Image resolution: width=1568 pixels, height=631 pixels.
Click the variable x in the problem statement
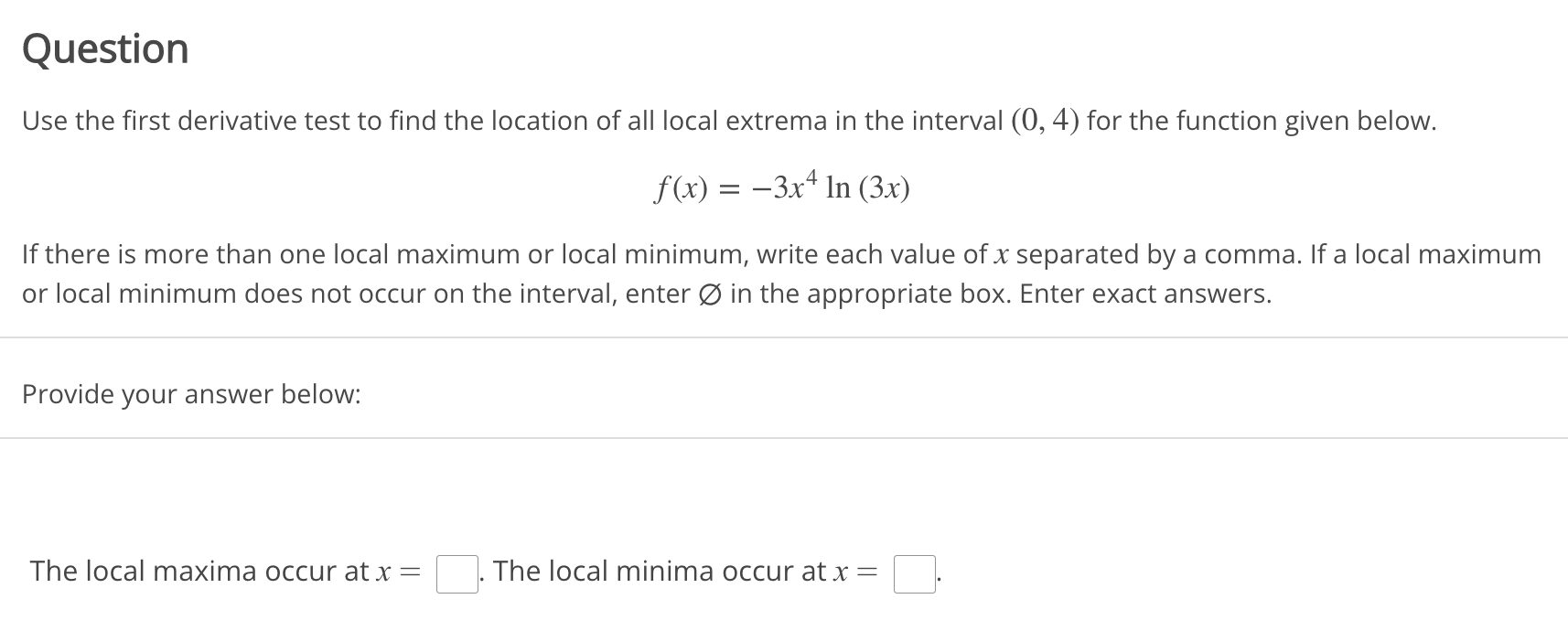click(x=1002, y=256)
